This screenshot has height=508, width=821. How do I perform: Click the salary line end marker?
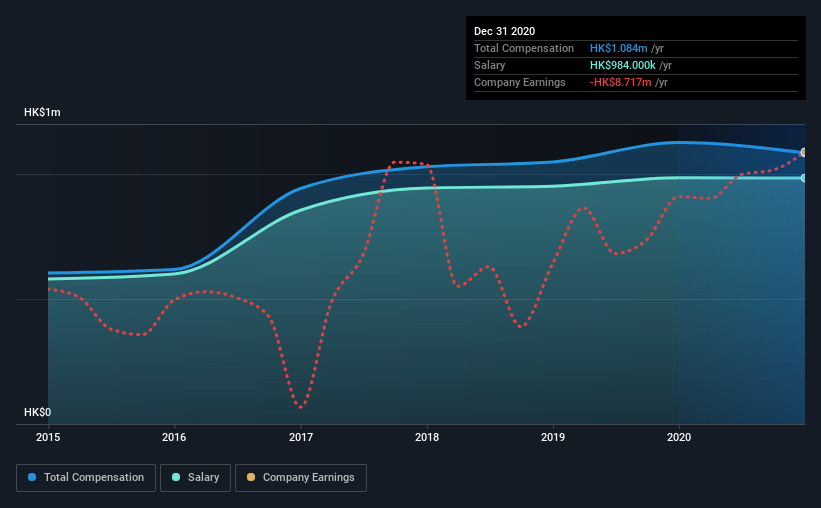(x=803, y=178)
